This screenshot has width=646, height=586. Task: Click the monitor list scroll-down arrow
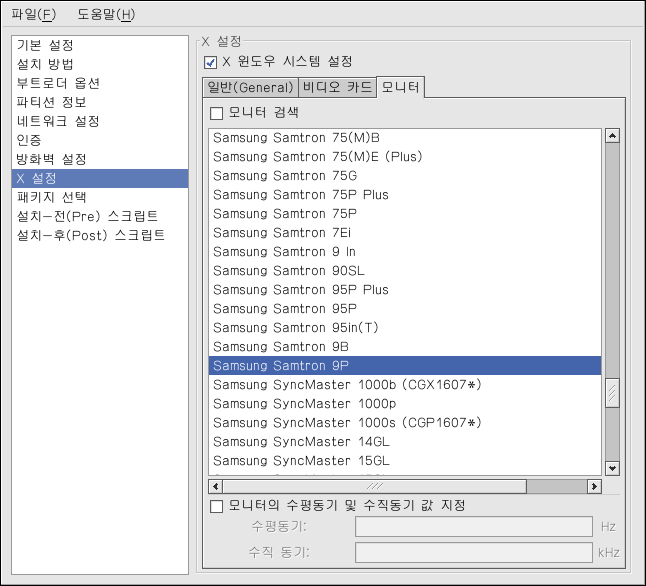coord(612,467)
